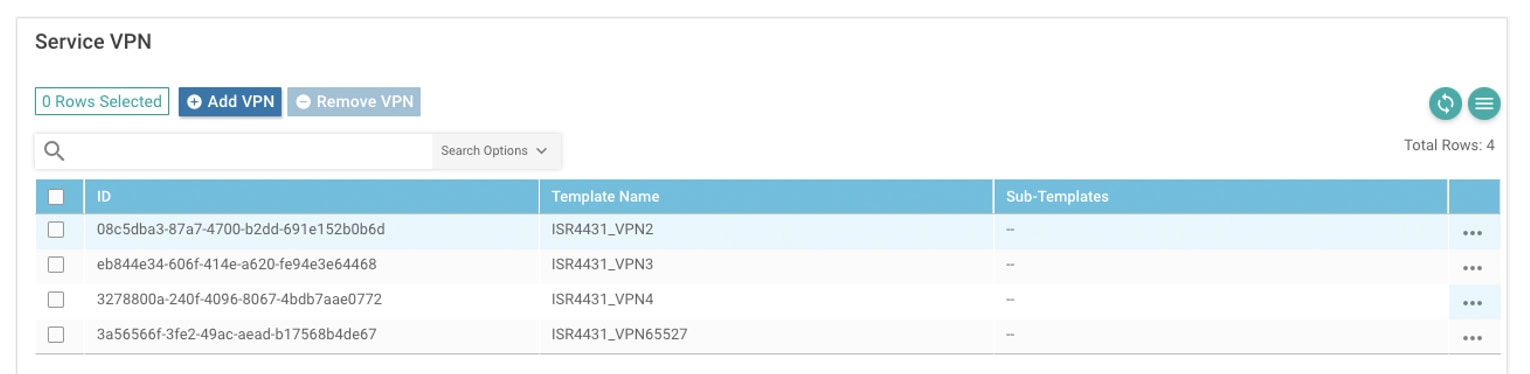Open more actions for ISR4431_VPN3 row
Image resolution: width=1530 pixels, height=374 pixels.
pos(1472,268)
